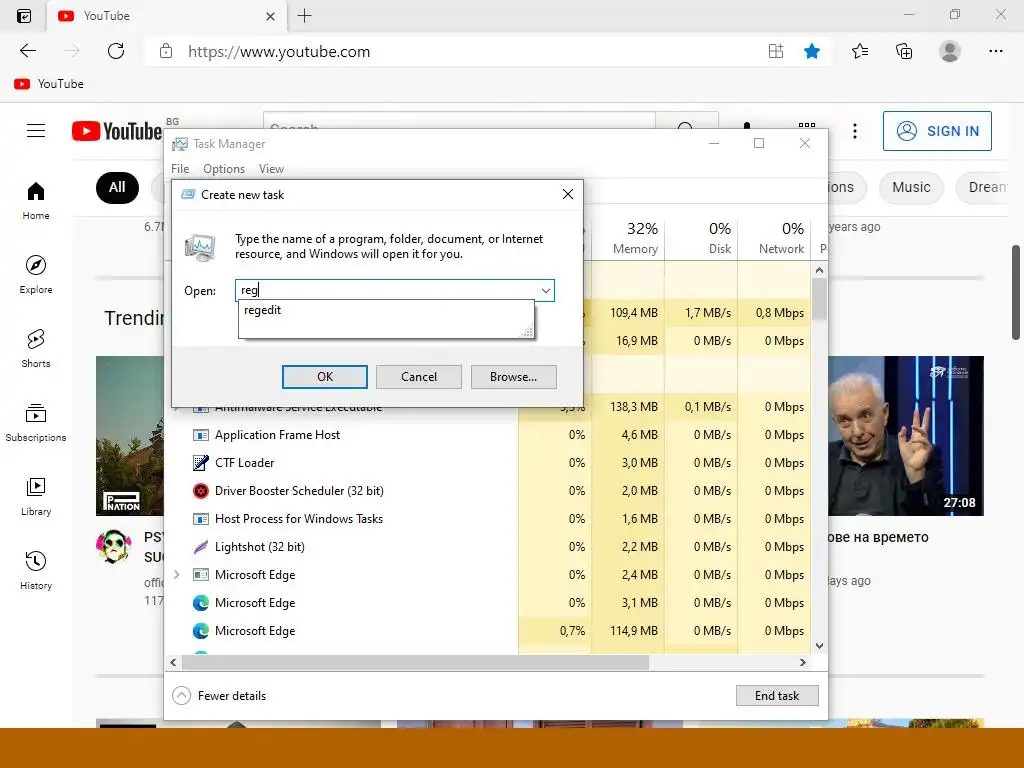This screenshot has width=1024, height=768.
Task: Click Application Frame Host window icon
Action: point(200,435)
